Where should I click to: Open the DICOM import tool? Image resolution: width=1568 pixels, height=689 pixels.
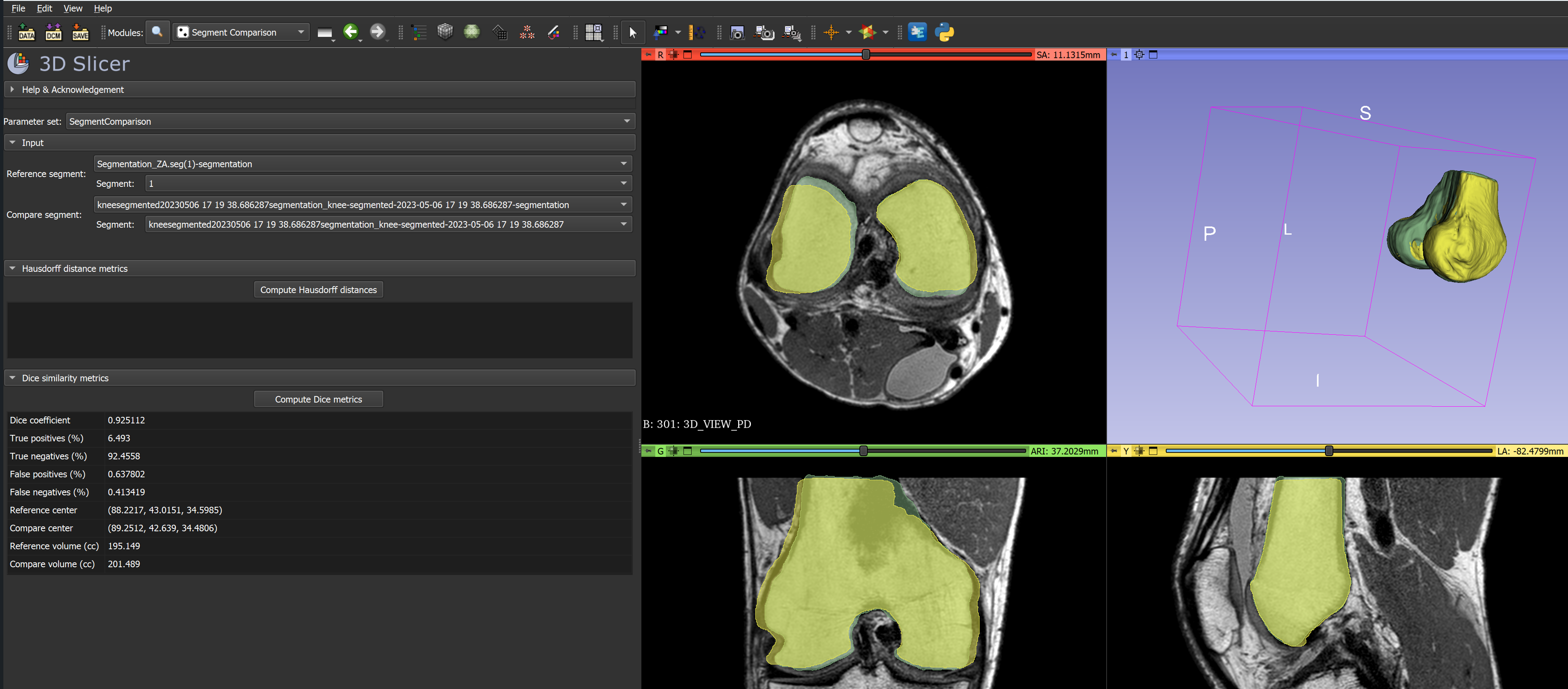coord(54,32)
